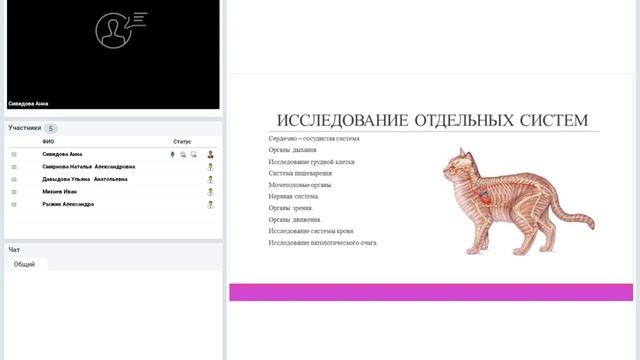Click the speaker placeholder icon in the video panel
Viewport: 640px width, 360px height.
point(121,30)
